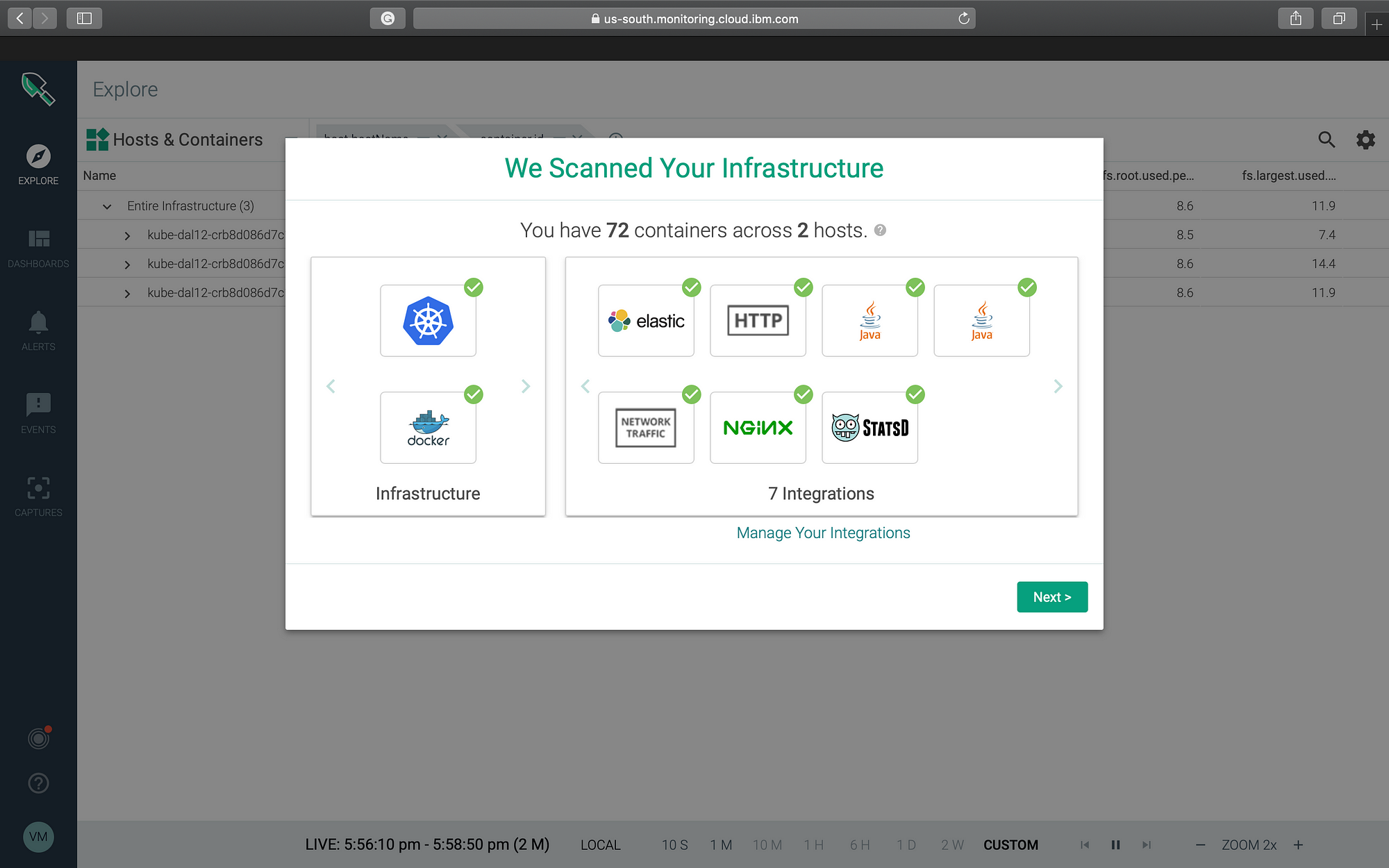Select the 1 D time range
Viewport: 1389px width, 868px height.
[x=906, y=845]
